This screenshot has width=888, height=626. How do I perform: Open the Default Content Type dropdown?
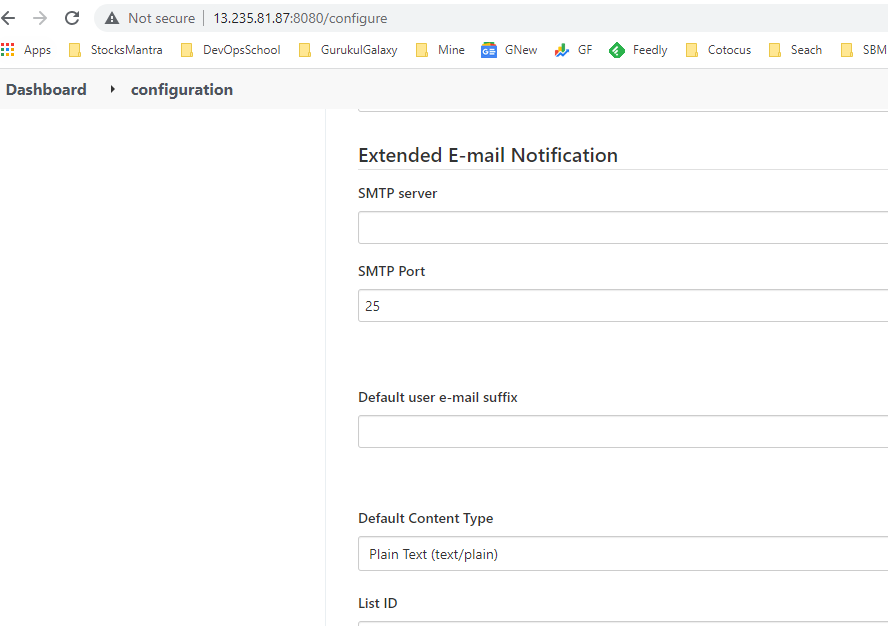[x=622, y=554]
